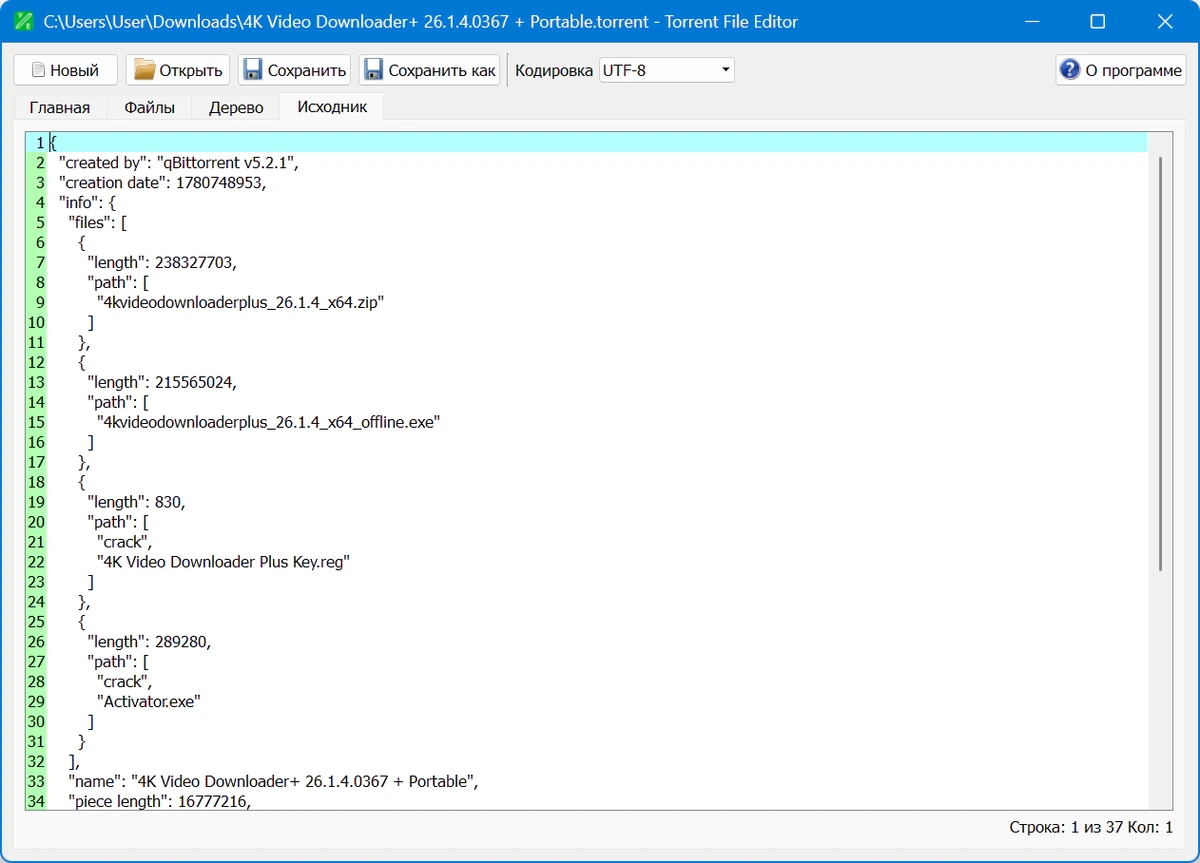Click the "info": { line
This screenshot has width=1200, height=863.
click(88, 203)
